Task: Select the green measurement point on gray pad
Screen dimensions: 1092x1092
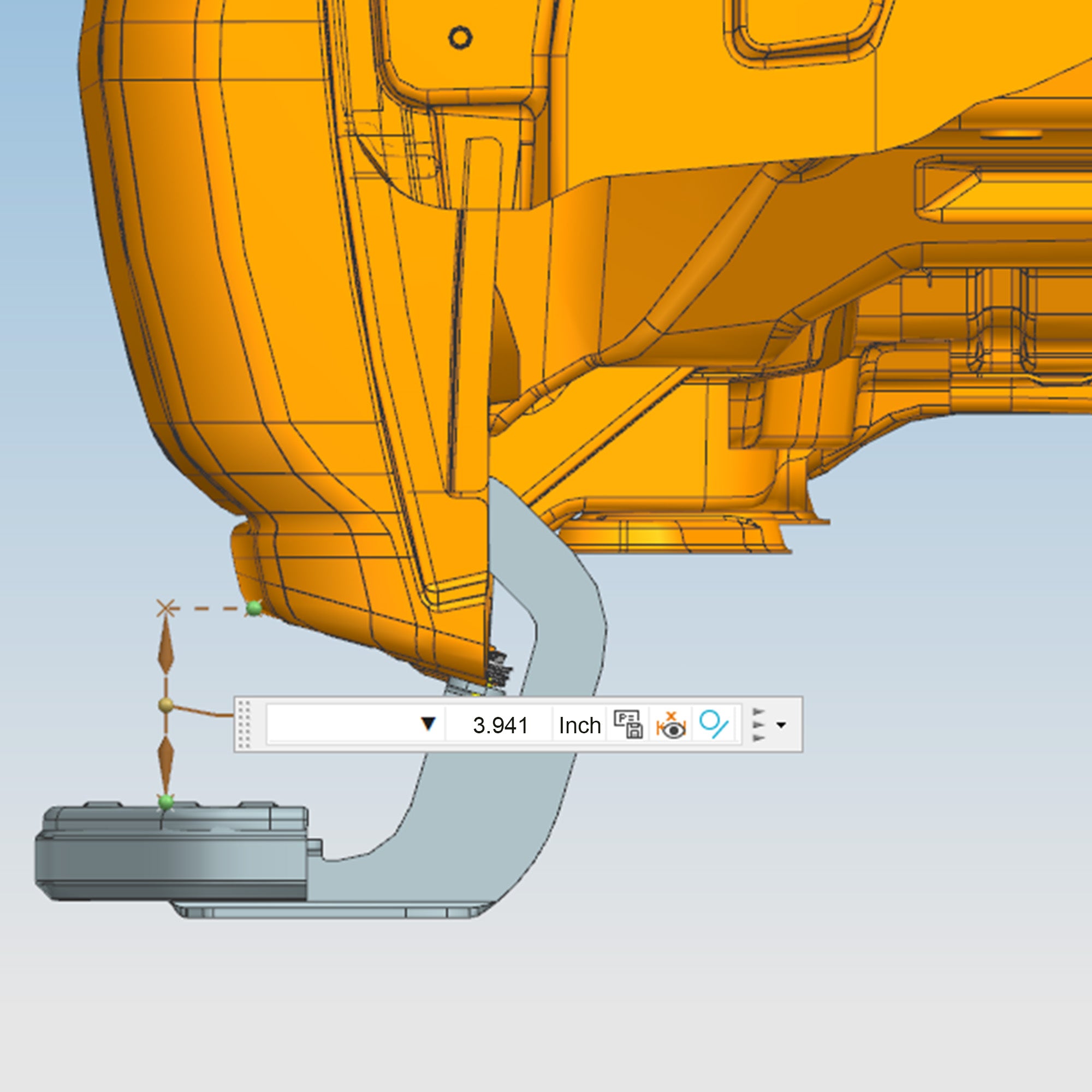Action: [x=165, y=802]
